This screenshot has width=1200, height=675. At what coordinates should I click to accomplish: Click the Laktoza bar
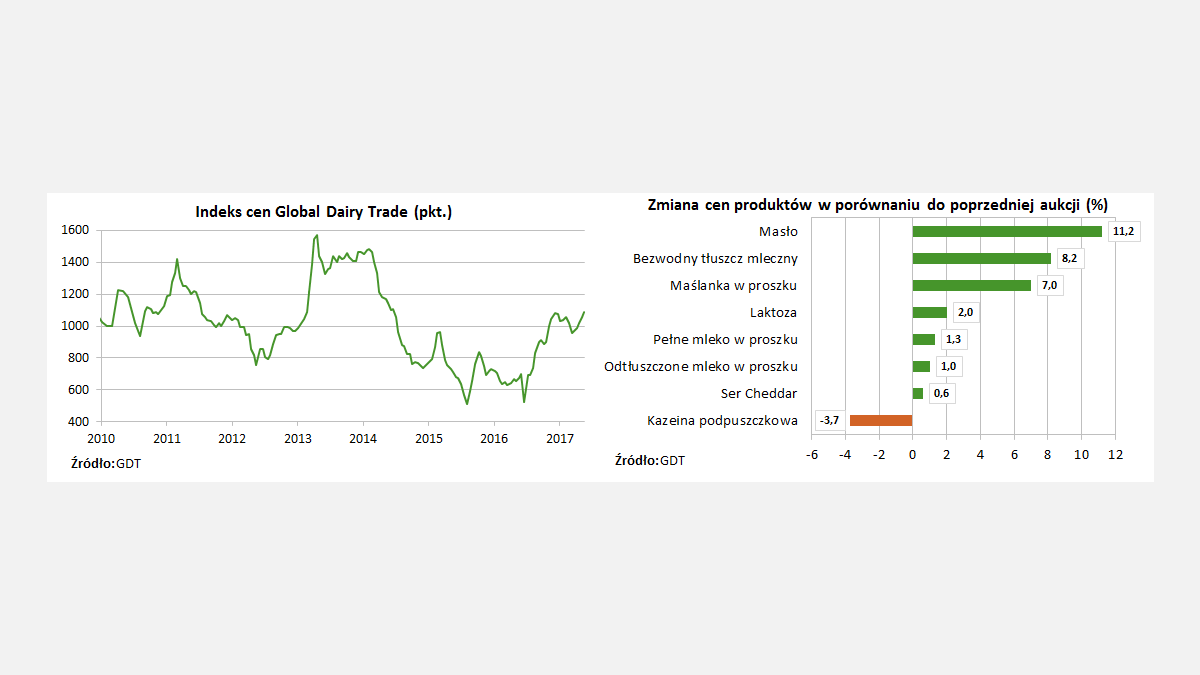(x=929, y=313)
